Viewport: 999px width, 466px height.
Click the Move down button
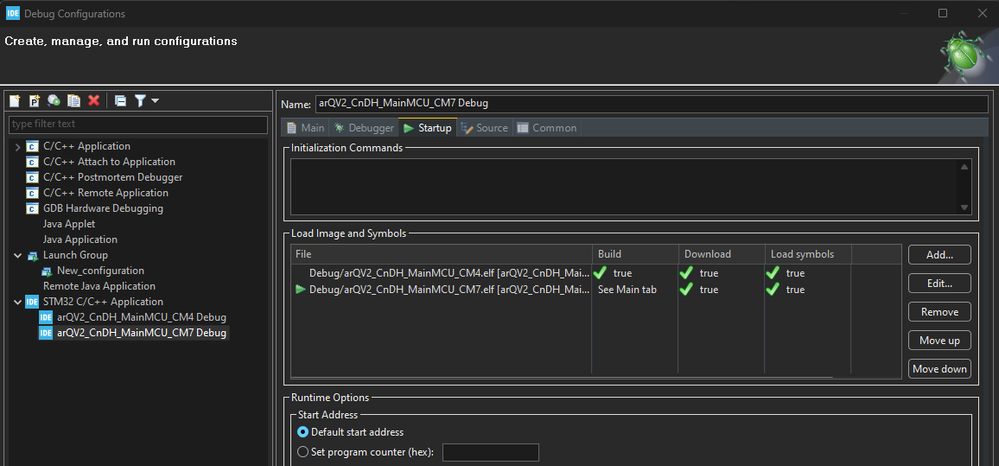pyautogui.click(x=939, y=368)
